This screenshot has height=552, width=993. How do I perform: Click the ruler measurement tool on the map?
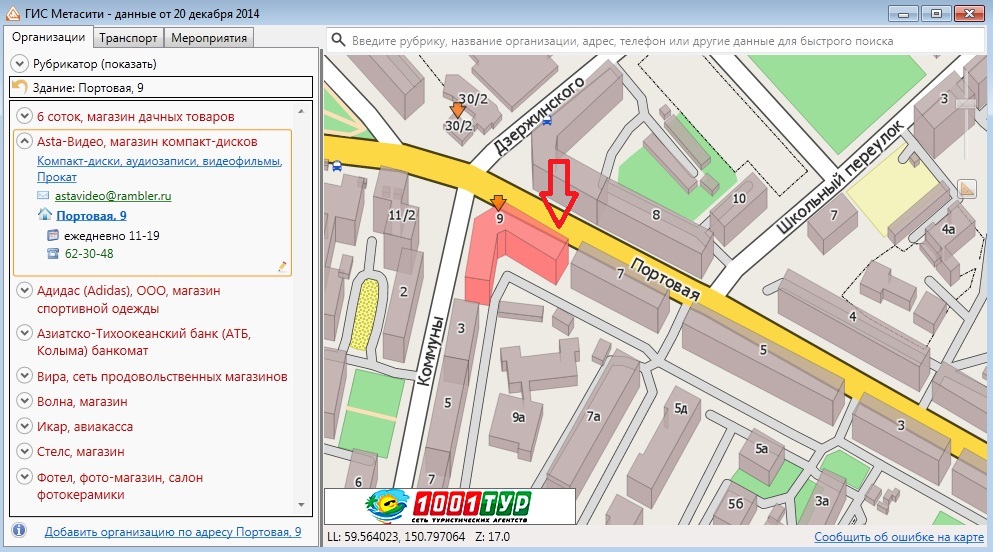966,188
